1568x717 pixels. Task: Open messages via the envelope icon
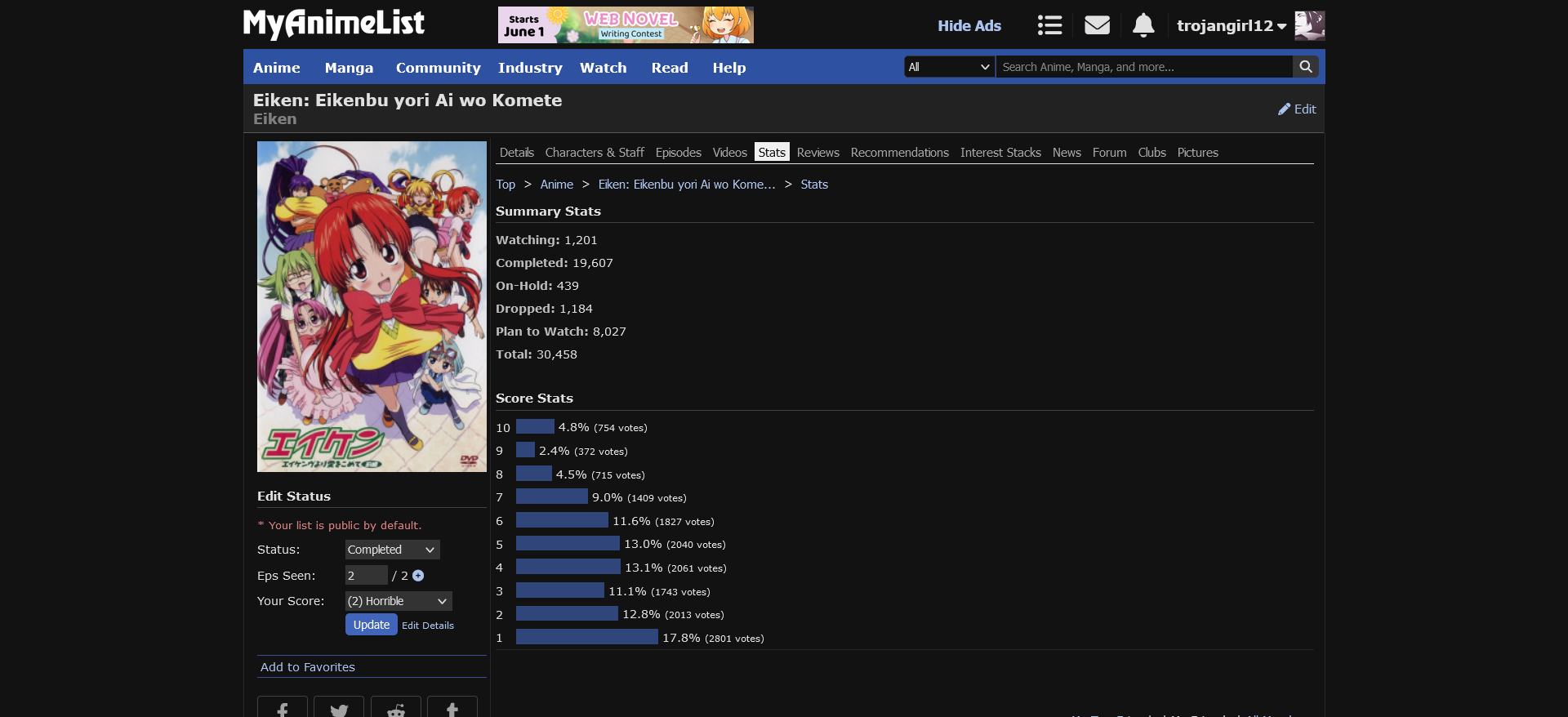[1097, 25]
